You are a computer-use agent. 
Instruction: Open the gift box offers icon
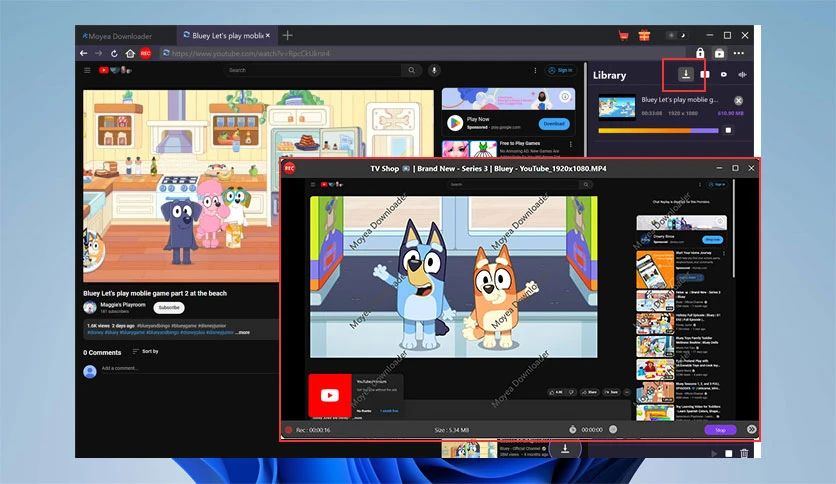pyautogui.click(x=644, y=36)
